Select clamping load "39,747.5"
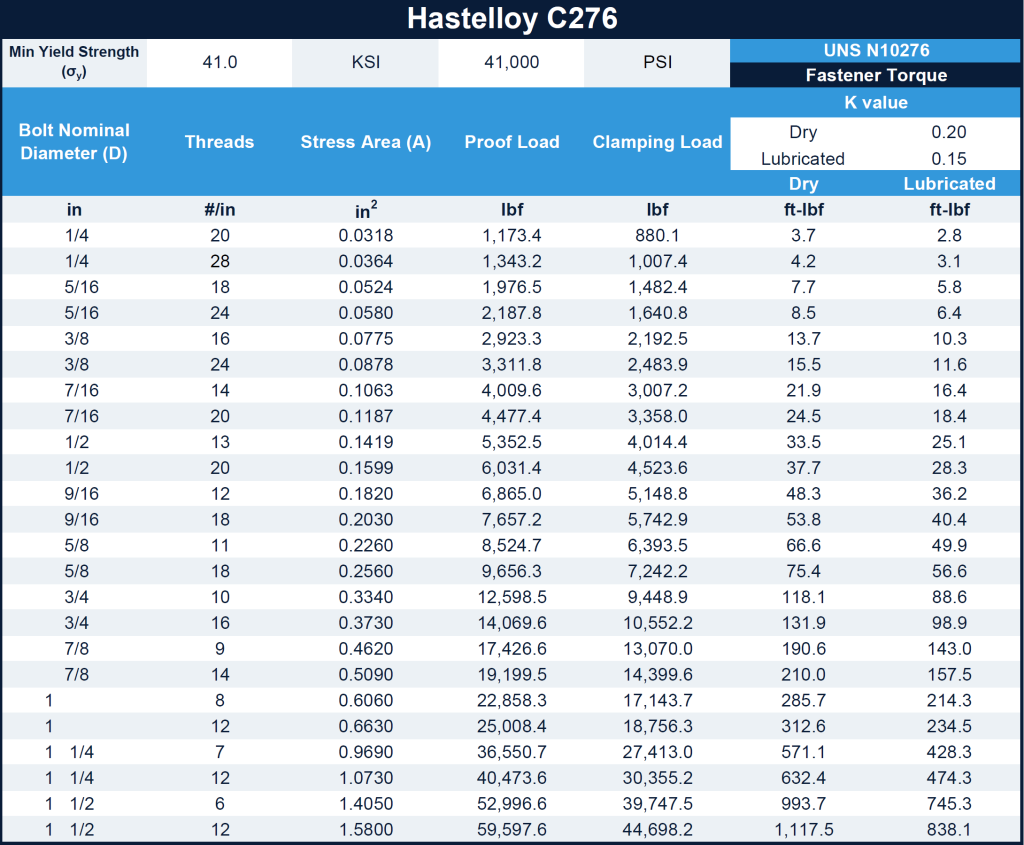1024x845 pixels. tap(658, 803)
